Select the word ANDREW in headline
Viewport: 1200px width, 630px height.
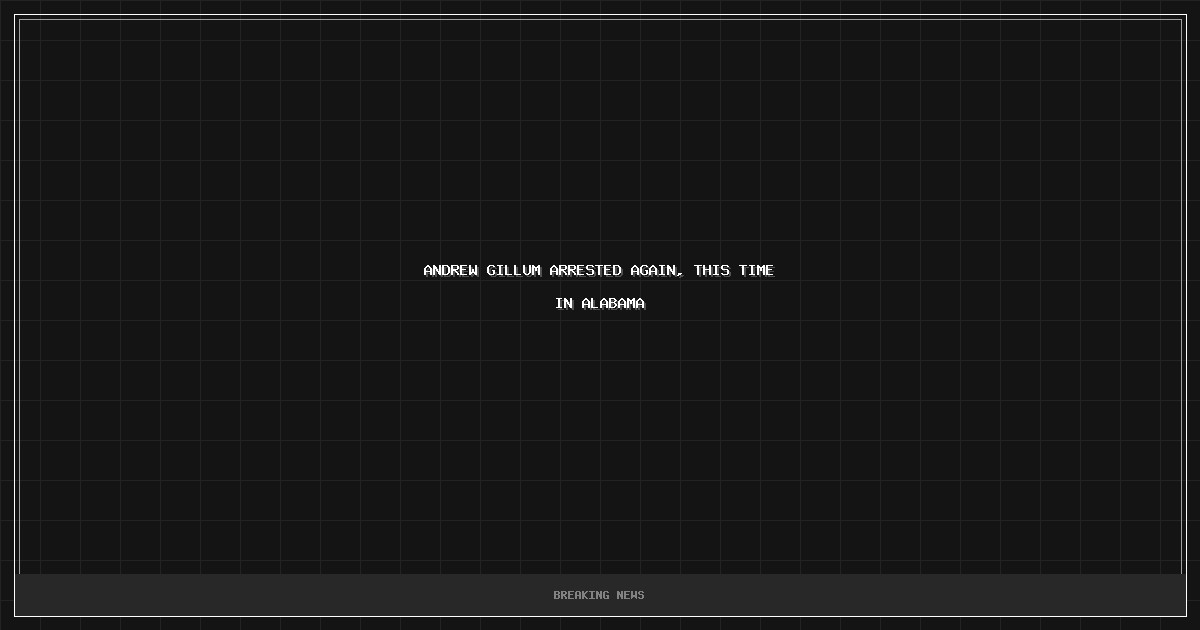point(451,270)
